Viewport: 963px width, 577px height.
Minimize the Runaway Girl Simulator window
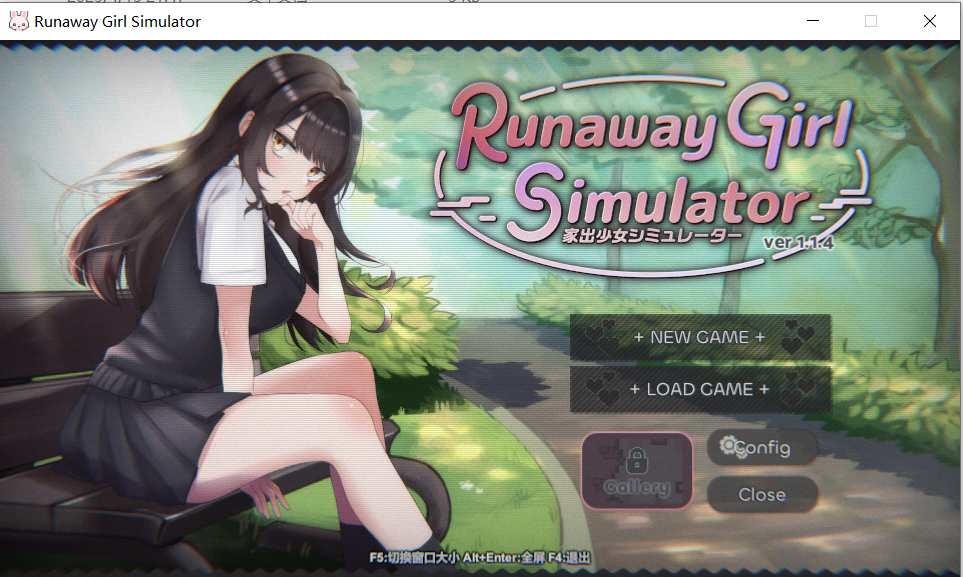coord(813,21)
